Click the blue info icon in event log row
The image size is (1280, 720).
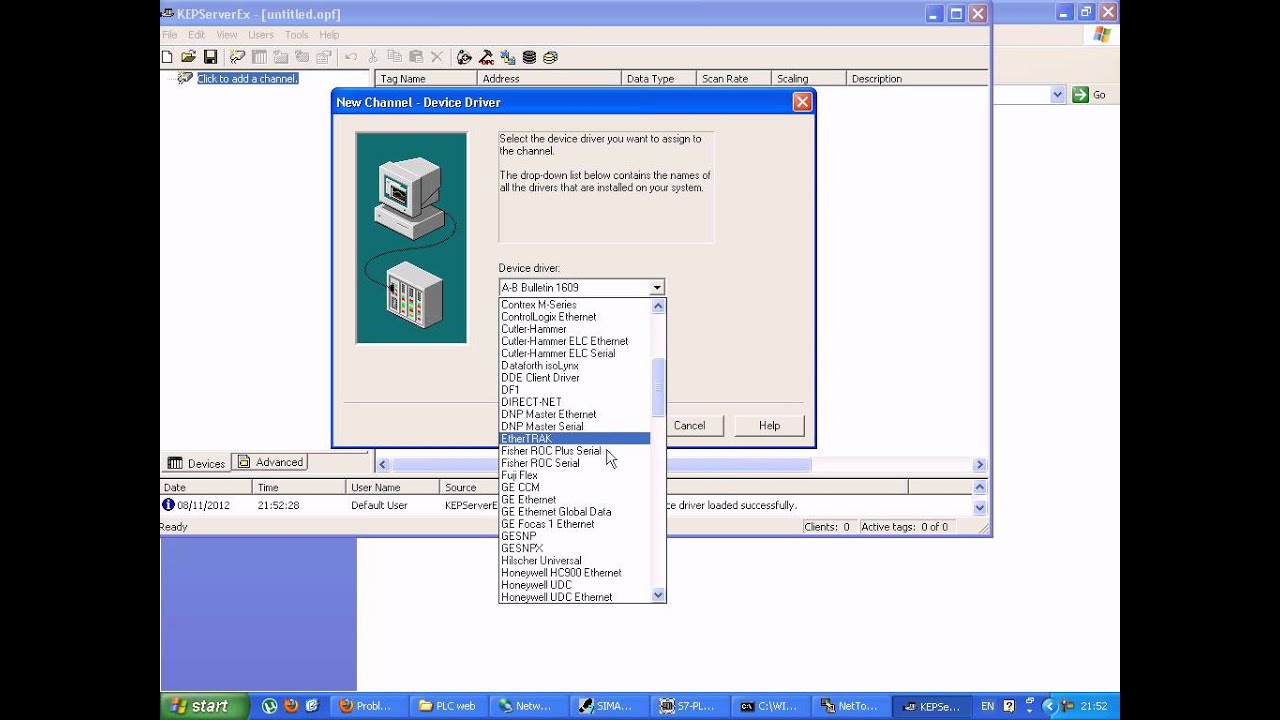[168, 505]
